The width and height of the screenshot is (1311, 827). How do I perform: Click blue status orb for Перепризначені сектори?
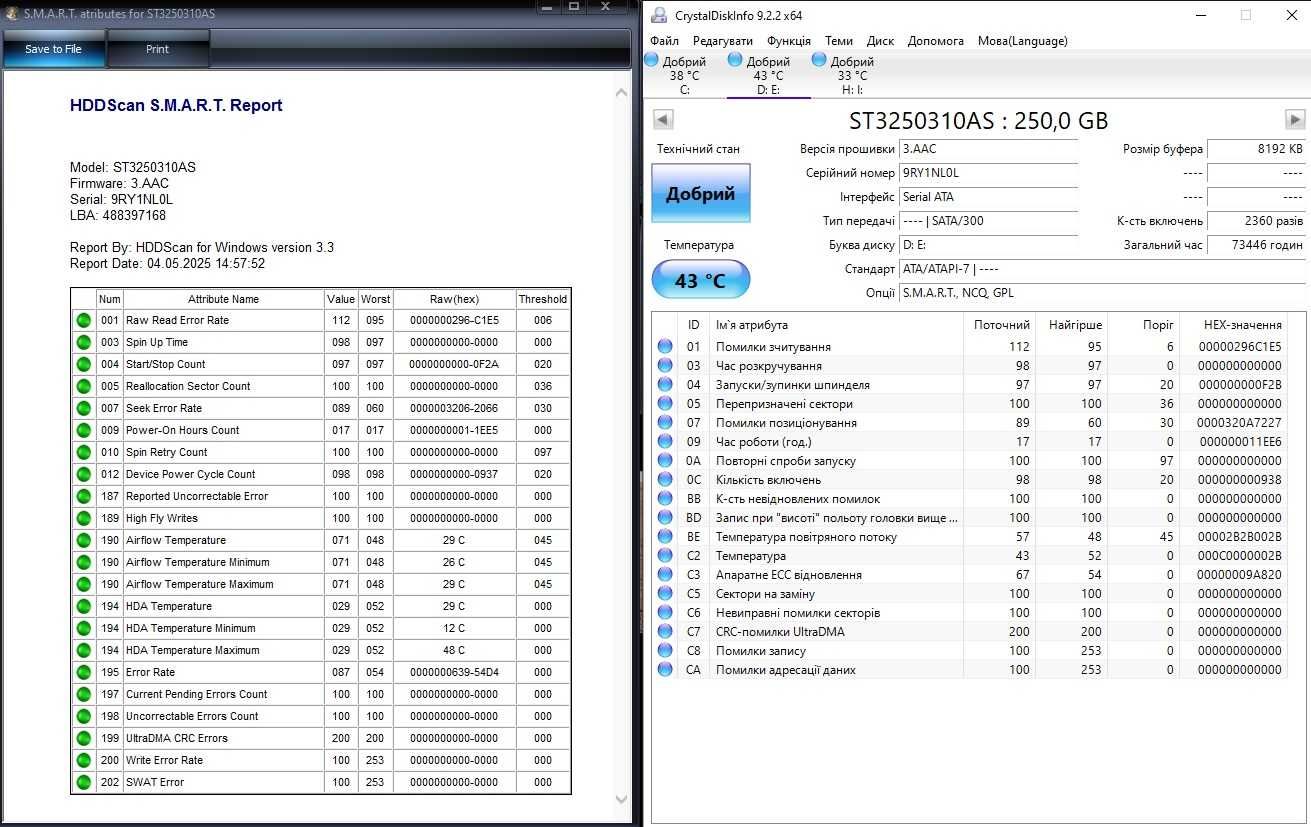(665, 403)
